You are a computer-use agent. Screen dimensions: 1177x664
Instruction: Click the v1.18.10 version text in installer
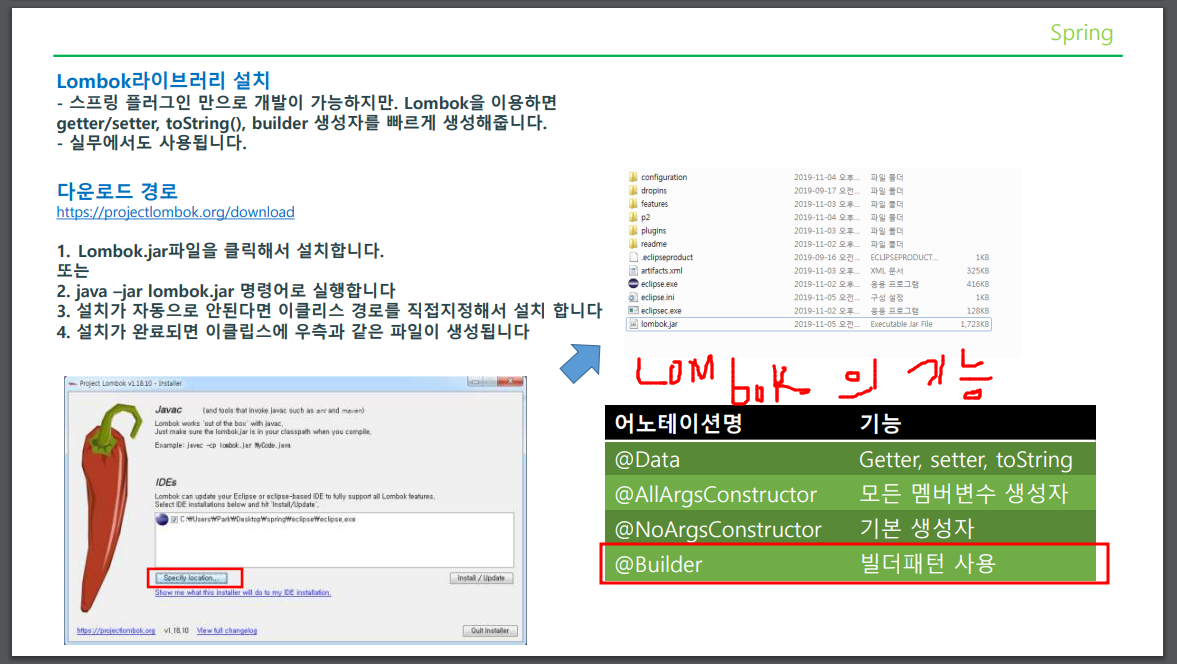coord(176,630)
